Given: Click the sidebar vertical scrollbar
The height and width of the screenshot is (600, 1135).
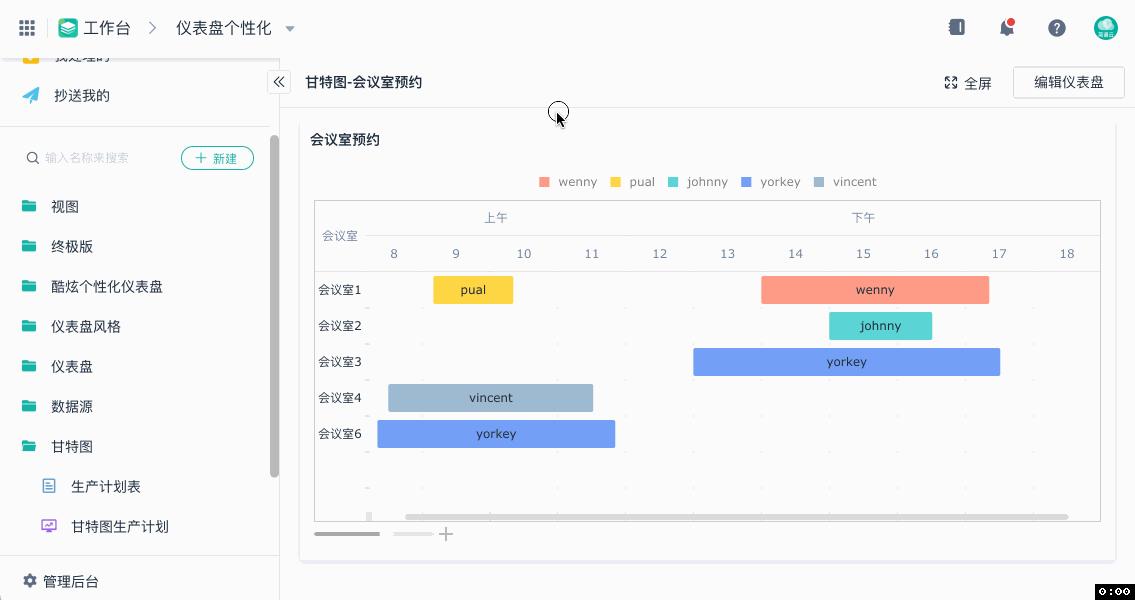Looking at the screenshot, I should pos(274,305).
